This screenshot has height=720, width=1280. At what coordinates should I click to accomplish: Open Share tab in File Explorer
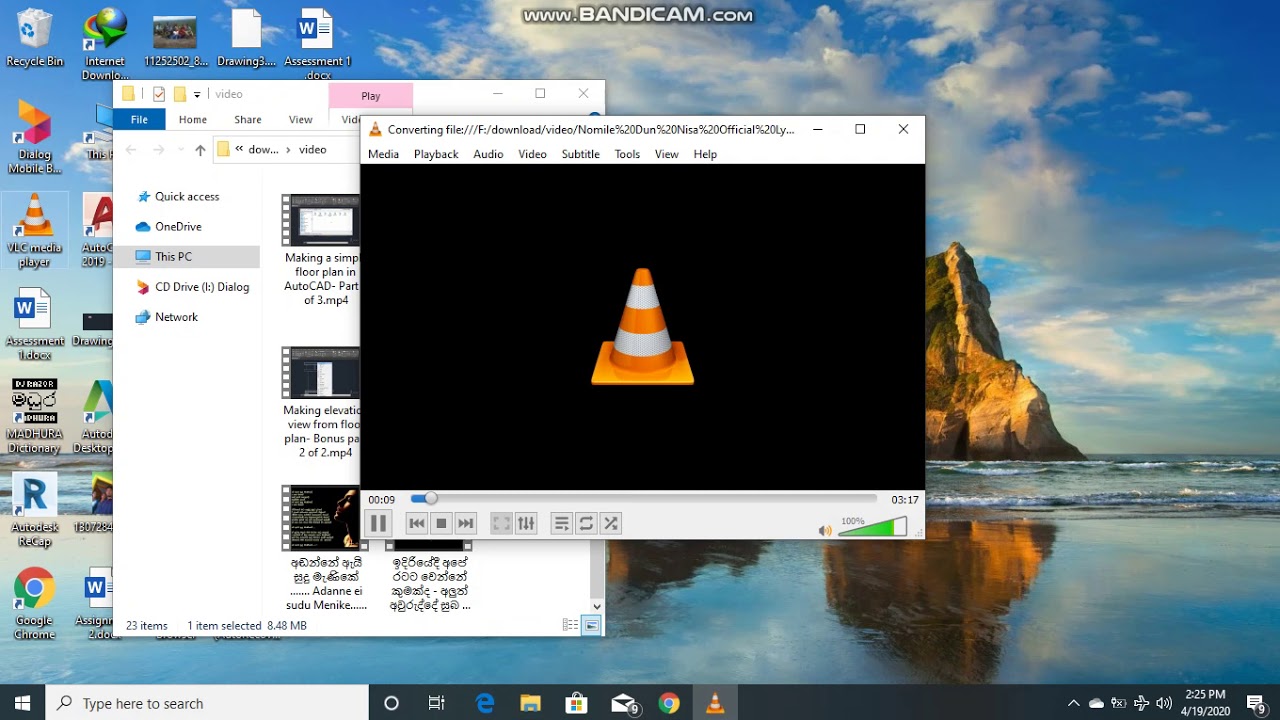tap(248, 119)
